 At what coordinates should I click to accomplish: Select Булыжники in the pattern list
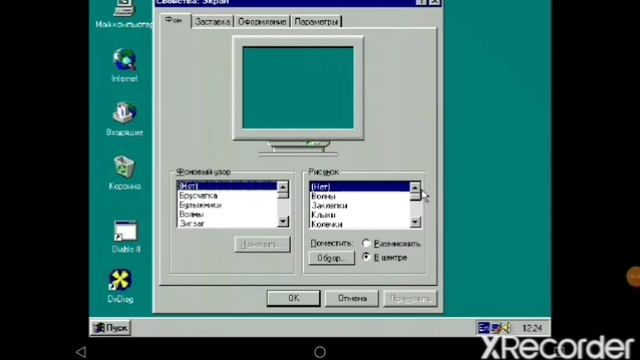[227, 205]
